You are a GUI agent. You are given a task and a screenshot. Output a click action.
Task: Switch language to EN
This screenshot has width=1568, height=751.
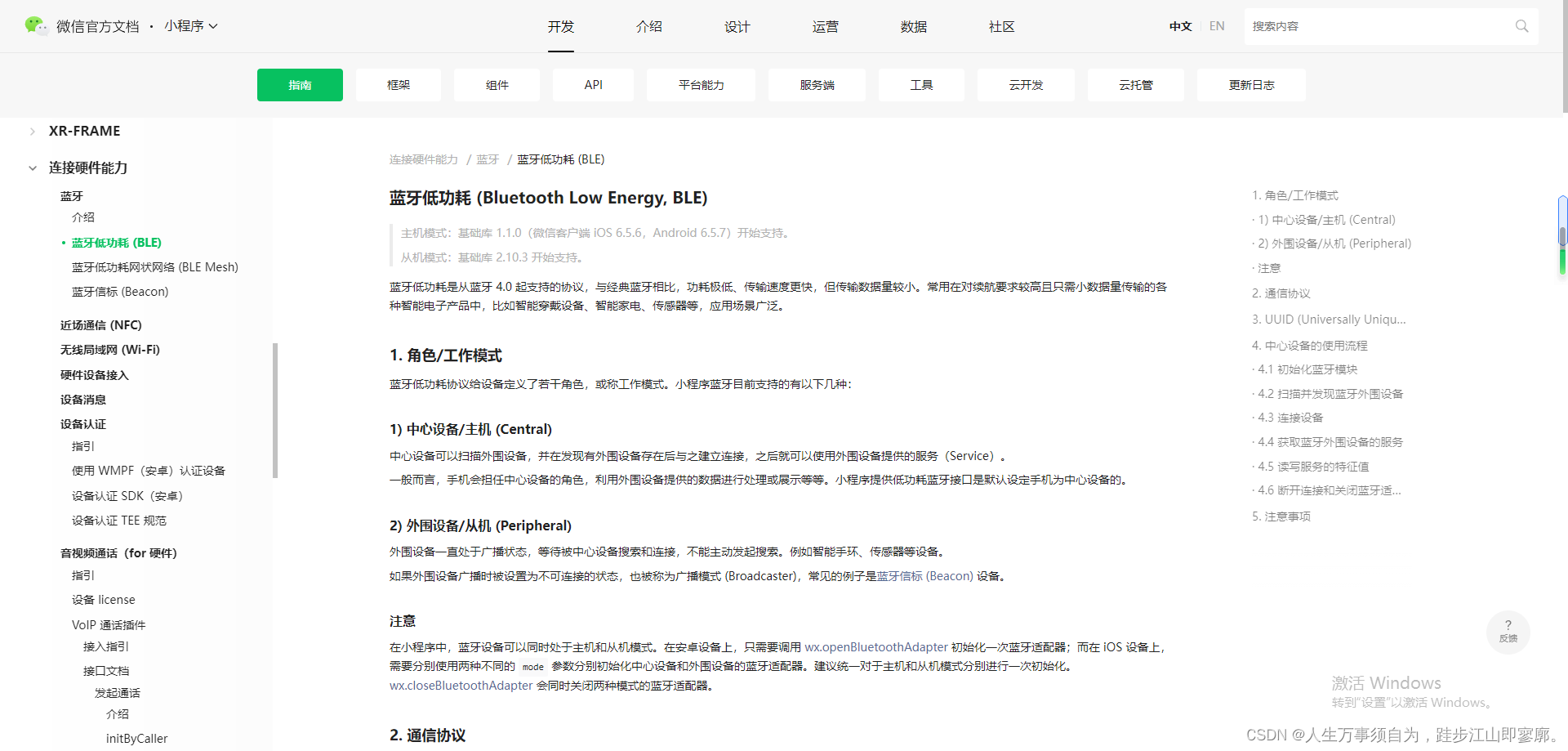[x=1217, y=26]
